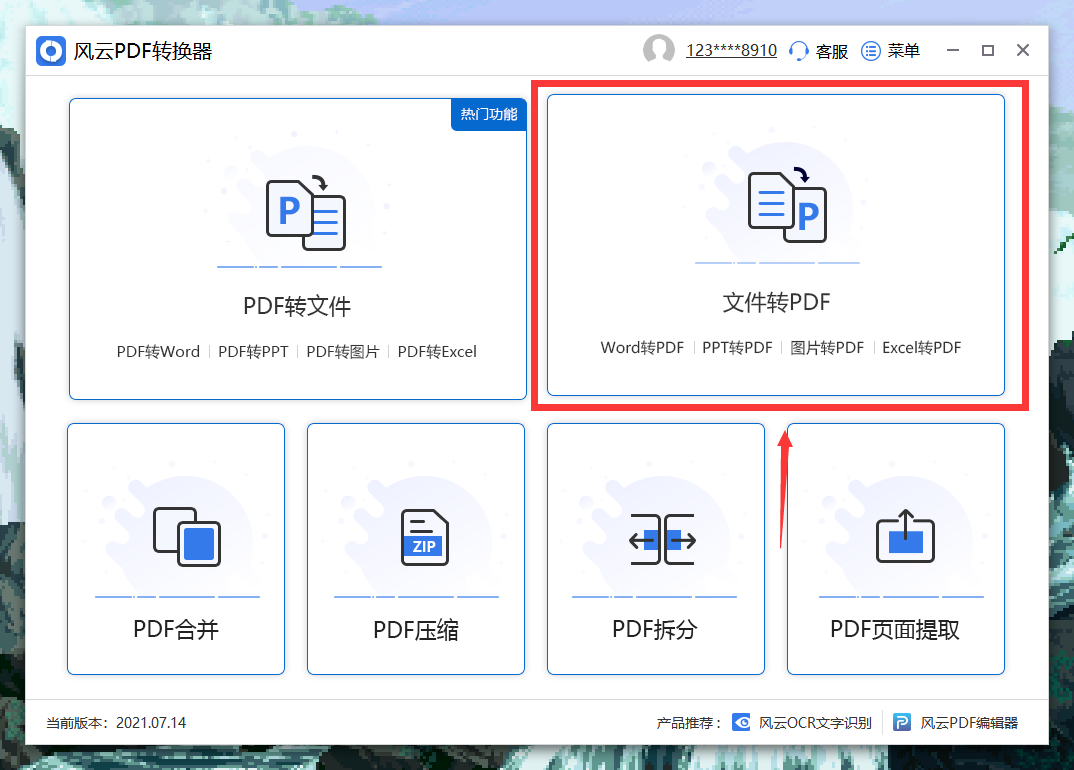Image resolution: width=1074 pixels, height=770 pixels.
Task: Minimize the 风云PDF转换器 window
Action: click(x=953, y=51)
